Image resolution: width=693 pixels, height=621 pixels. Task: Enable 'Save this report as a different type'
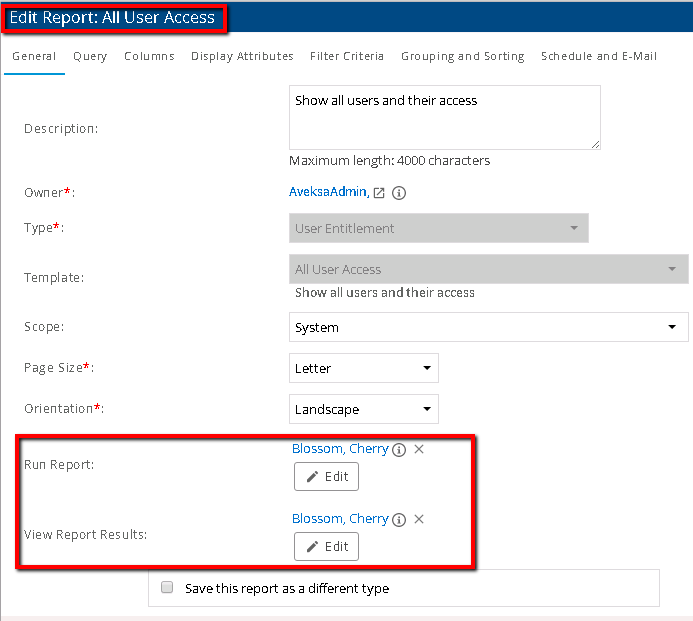tap(168, 588)
